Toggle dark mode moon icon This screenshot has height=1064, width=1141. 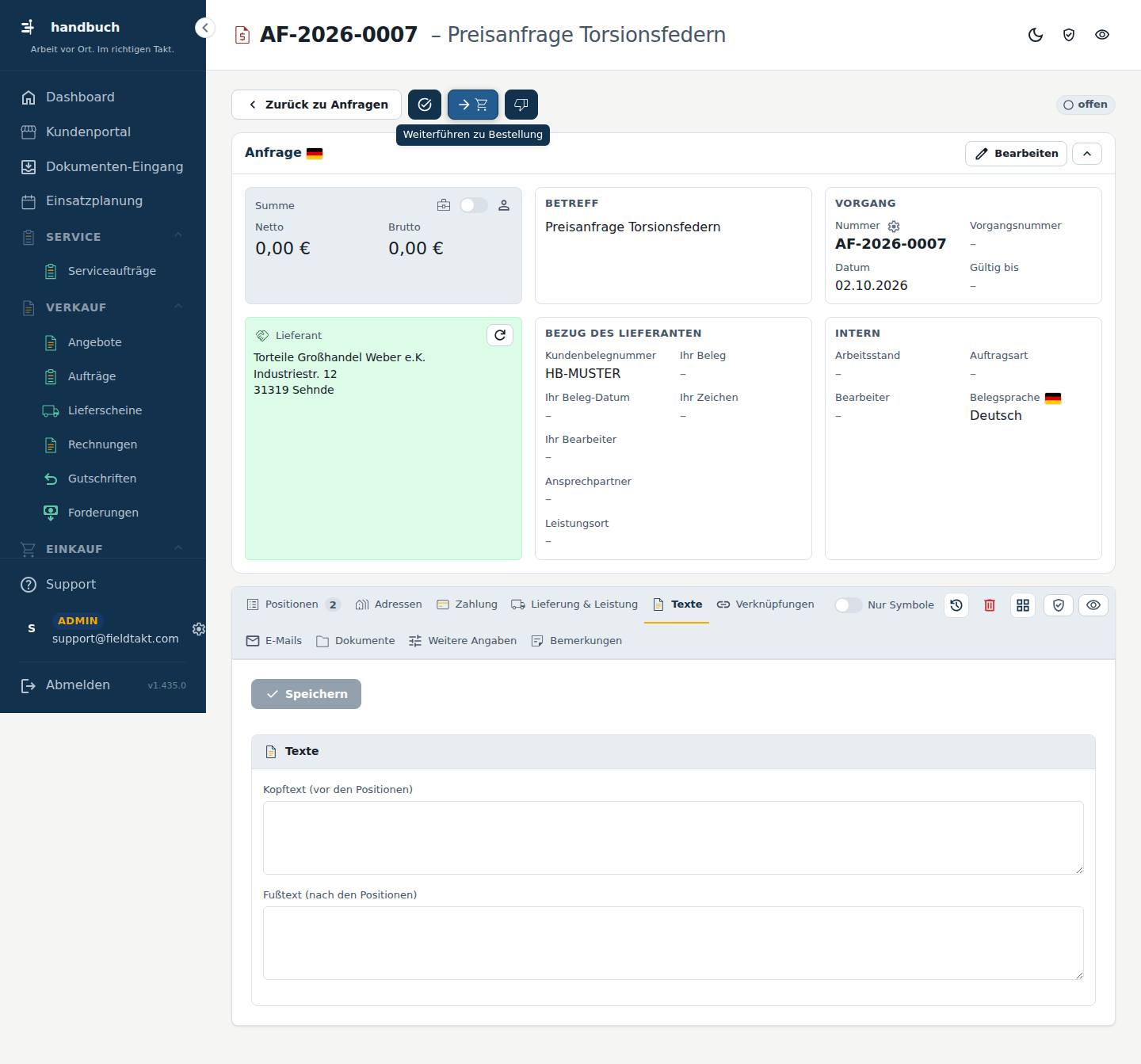[1036, 35]
